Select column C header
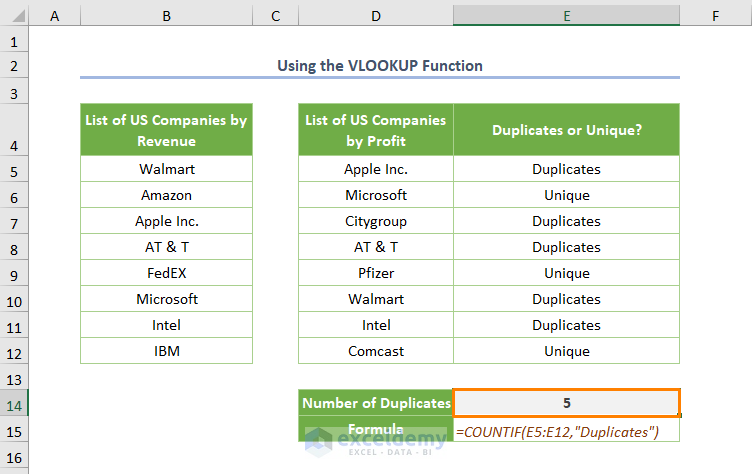The height and width of the screenshot is (474, 752). pyautogui.click(x=275, y=16)
